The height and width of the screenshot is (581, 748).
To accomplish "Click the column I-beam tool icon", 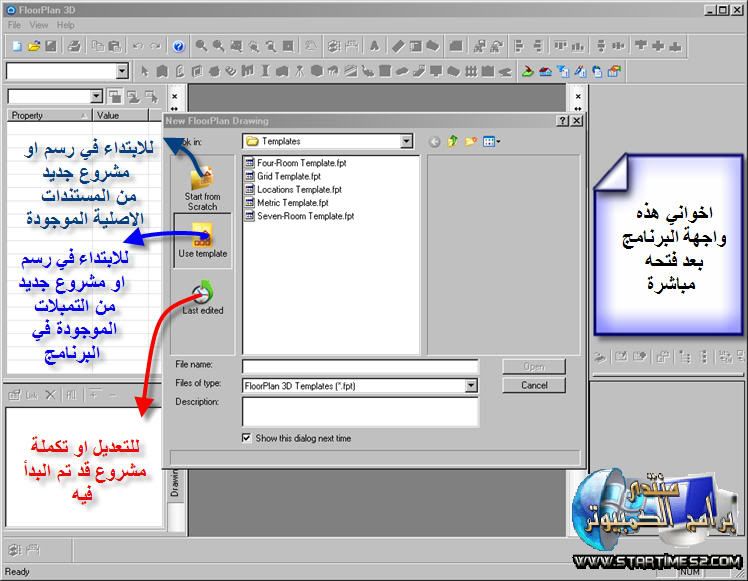I will point(265,72).
